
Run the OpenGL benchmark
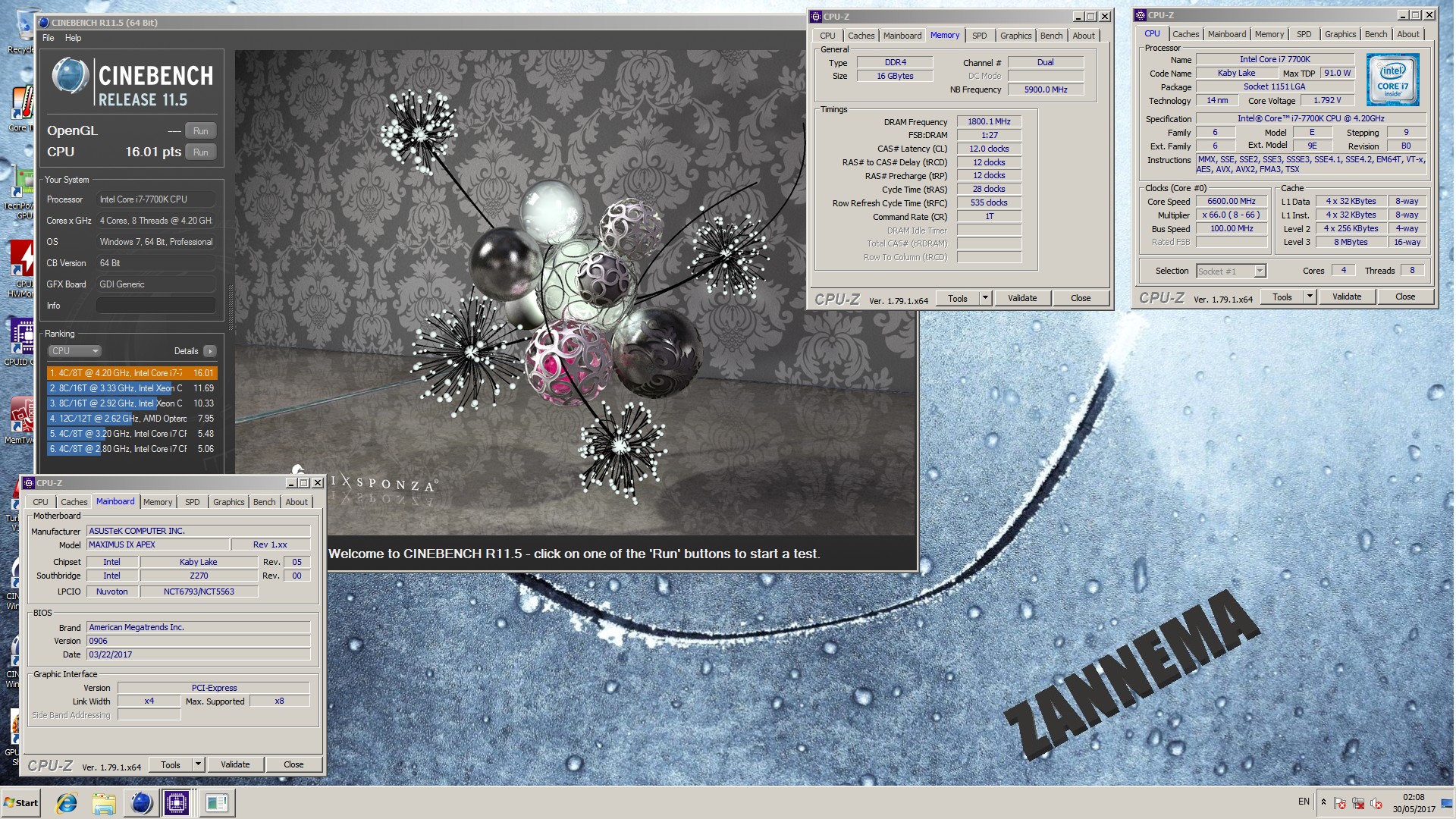pos(201,130)
